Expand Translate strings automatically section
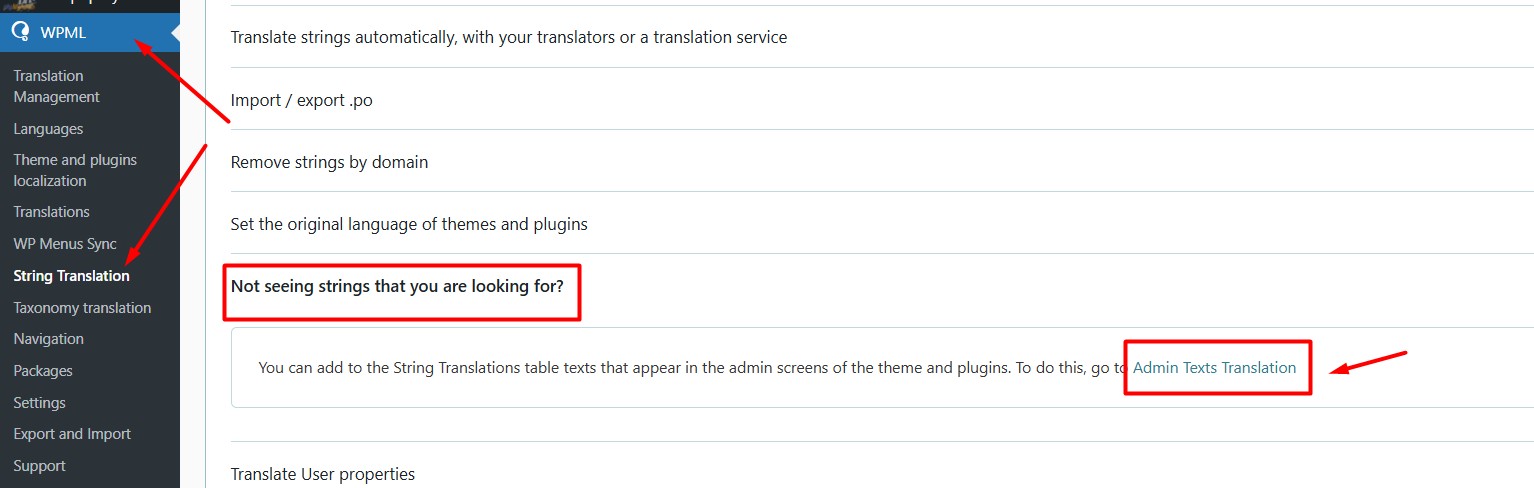 coord(882,37)
